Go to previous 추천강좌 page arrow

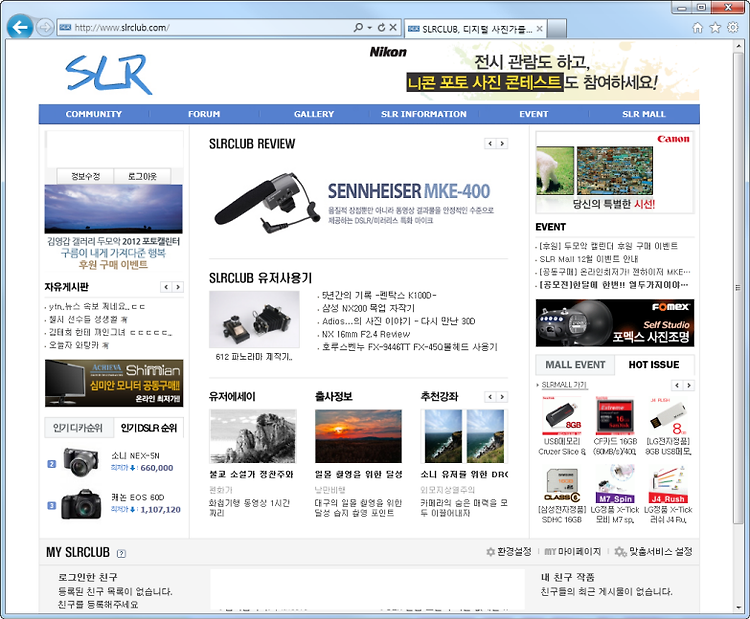[x=490, y=397]
